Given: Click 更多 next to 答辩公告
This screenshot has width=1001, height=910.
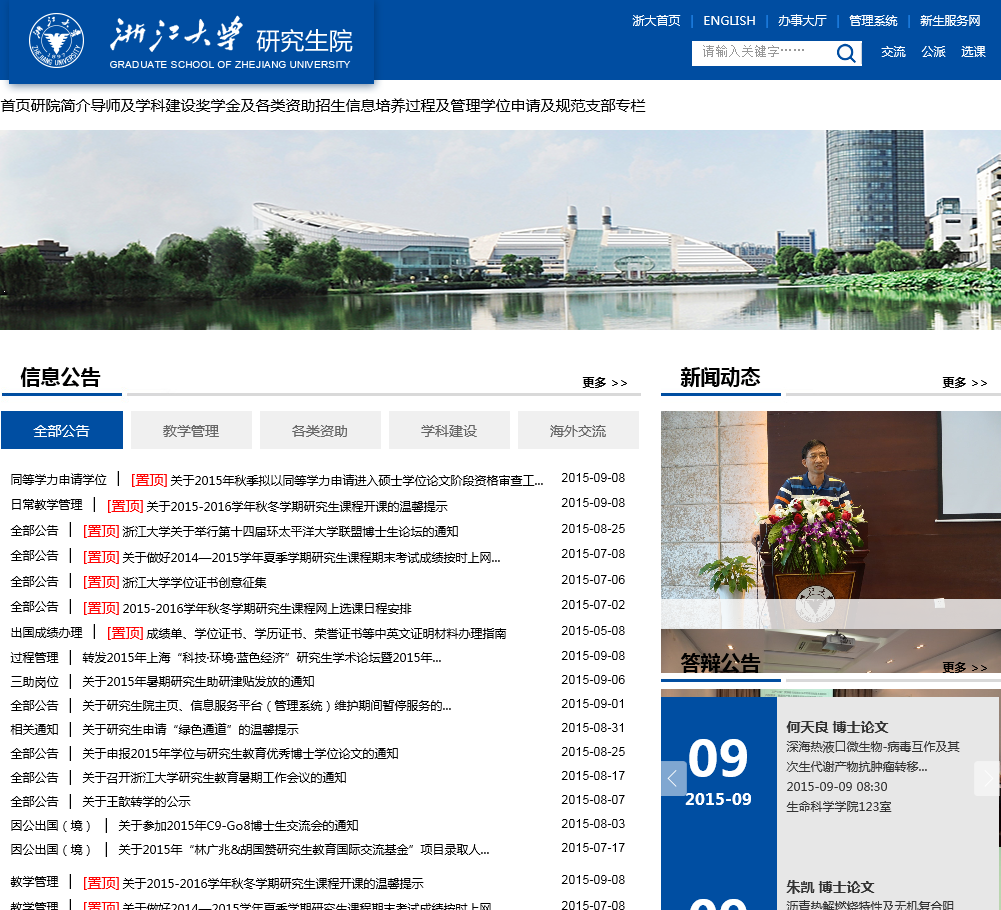Looking at the screenshot, I should [x=965, y=667].
